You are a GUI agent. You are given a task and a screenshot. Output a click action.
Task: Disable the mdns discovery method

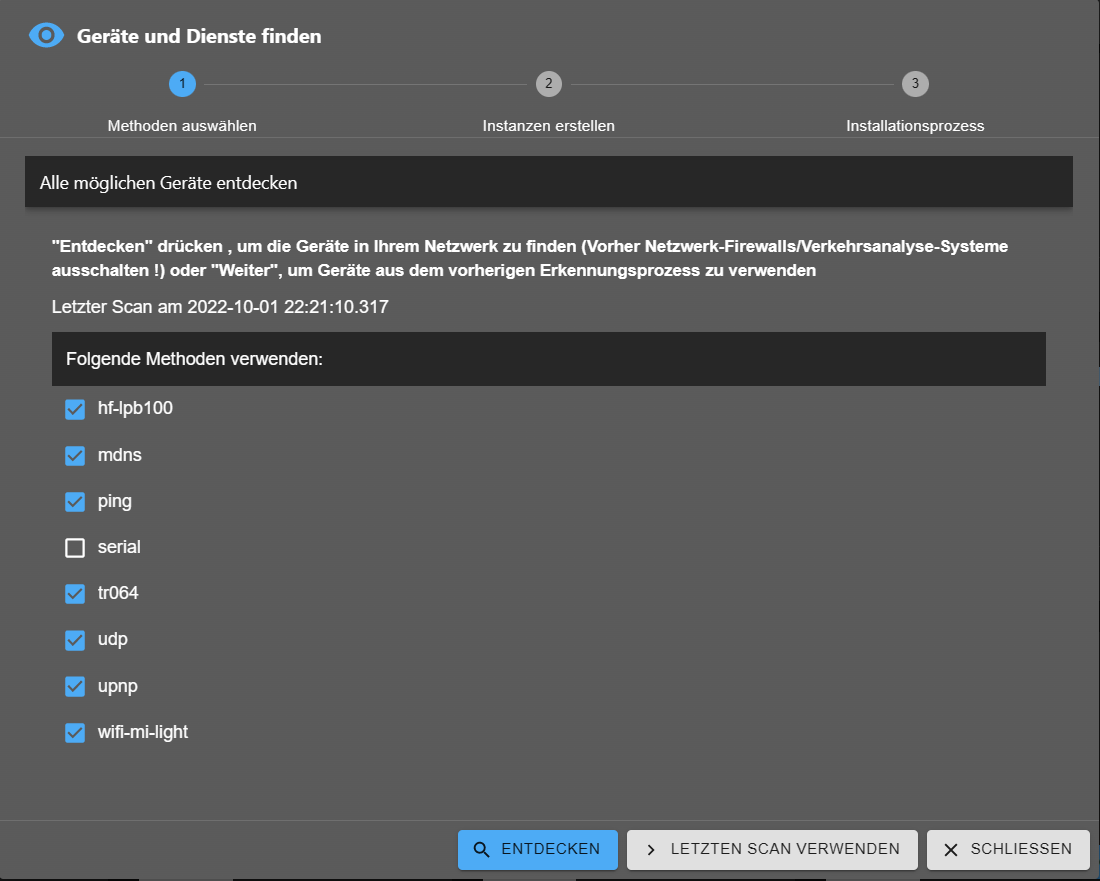[x=75, y=455]
